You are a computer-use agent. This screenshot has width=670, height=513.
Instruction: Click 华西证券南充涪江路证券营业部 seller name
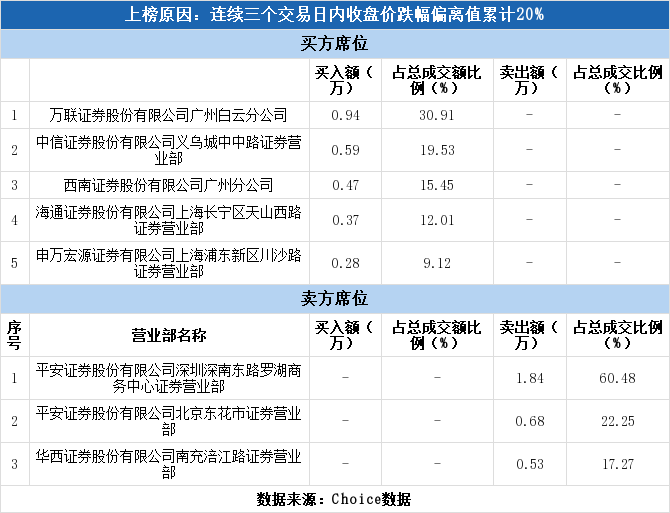(x=168, y=464)
